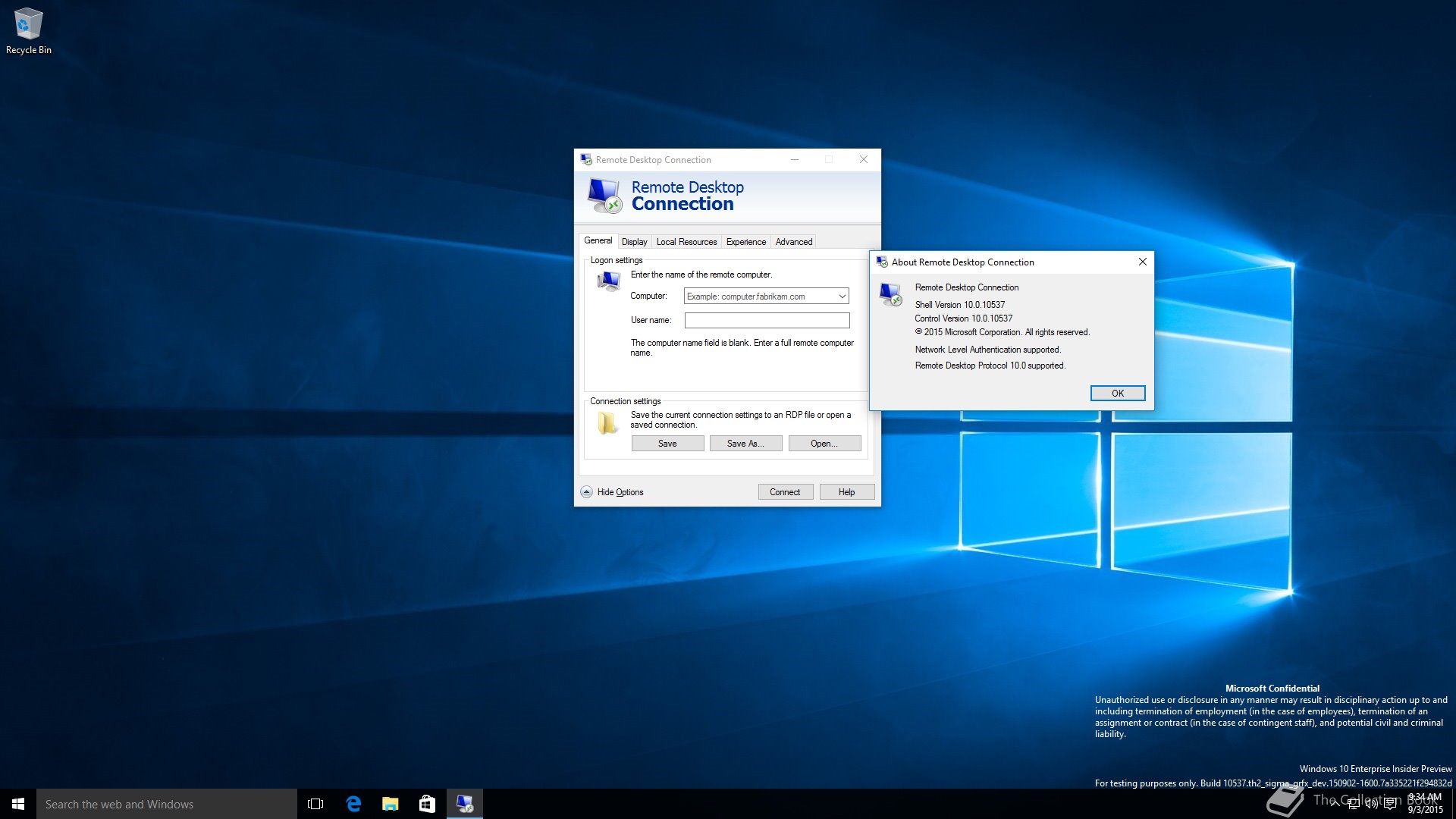Click the Search the web and Windows box
This screenshot has width=1456, height=819.
point(167,804)
